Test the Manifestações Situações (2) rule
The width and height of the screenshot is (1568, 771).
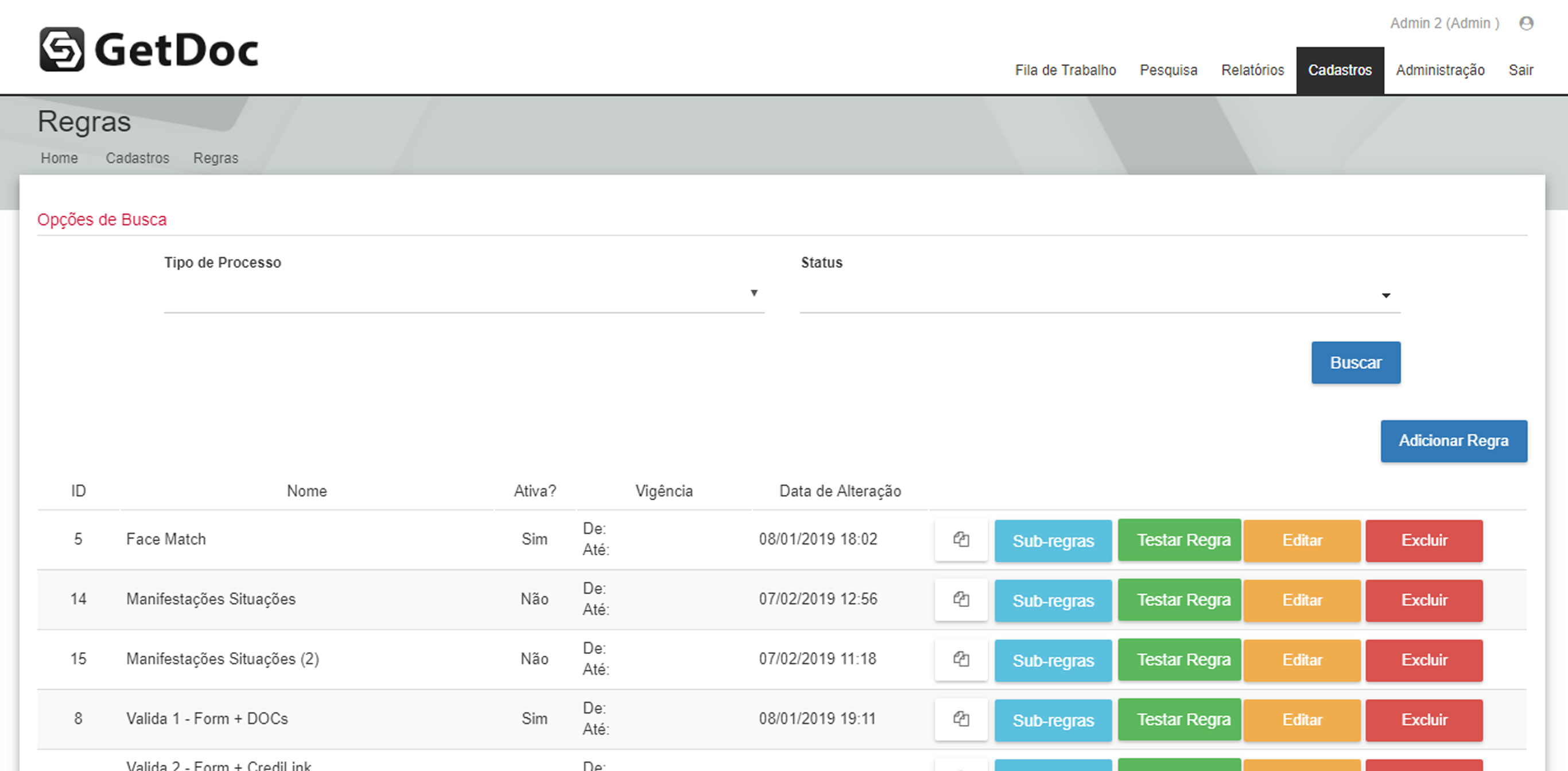[x=1179, y=660]
